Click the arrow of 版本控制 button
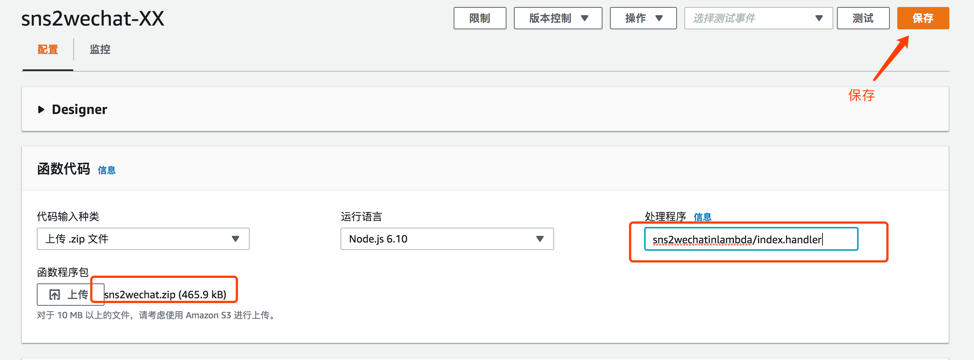This screenshot has height=360, width=974. (584, 18)
